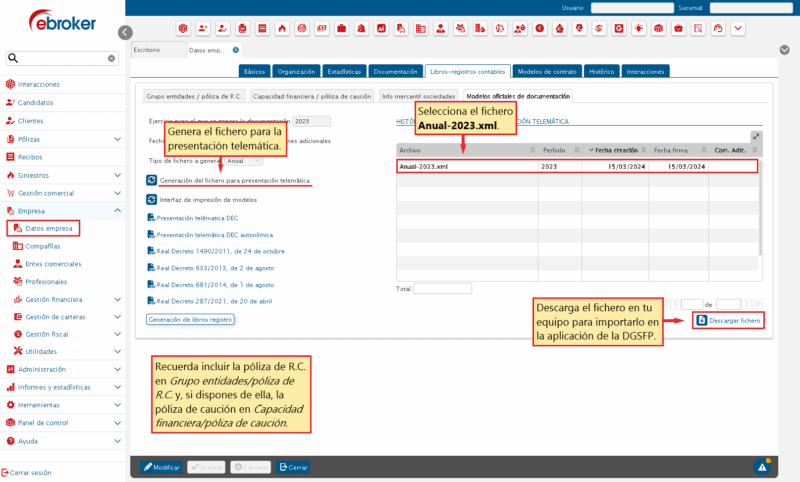Click the Interfaz de impresión de modelos icon
800x482 pixels.
click(x=151, y=199)
